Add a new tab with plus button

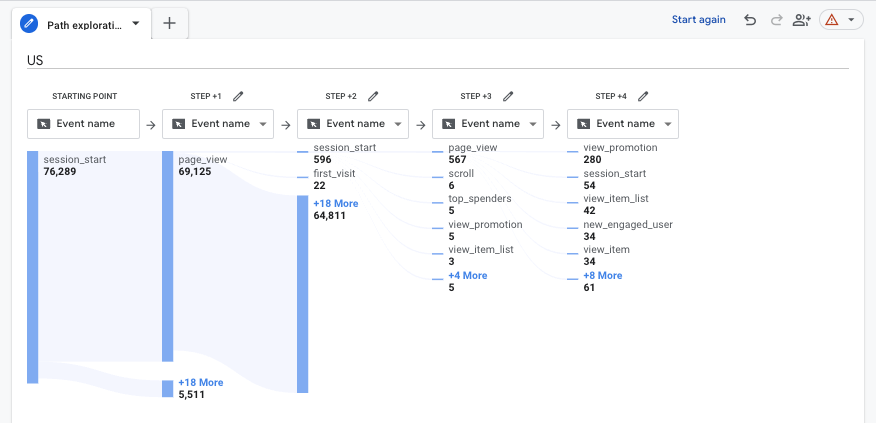(169, 23)
